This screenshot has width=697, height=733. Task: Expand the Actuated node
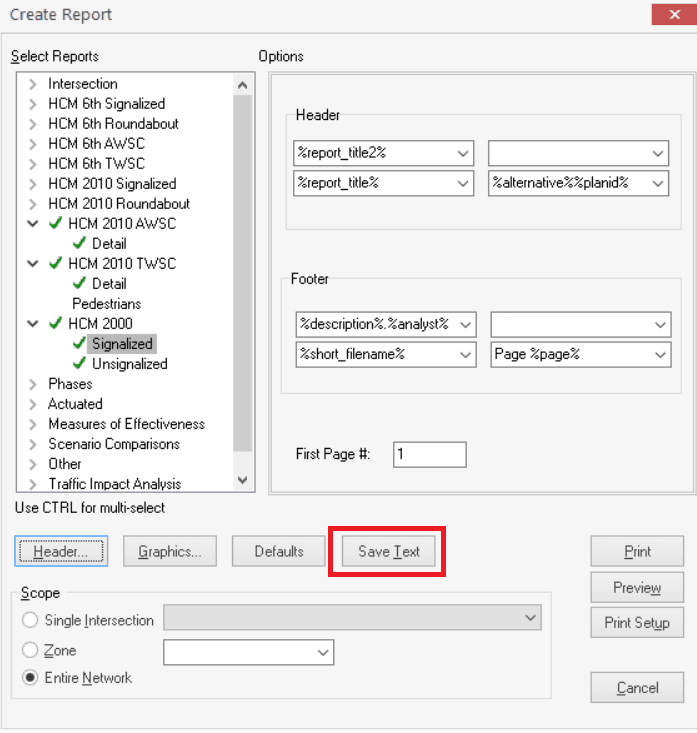pyautogui.click(x=32, y=404)
